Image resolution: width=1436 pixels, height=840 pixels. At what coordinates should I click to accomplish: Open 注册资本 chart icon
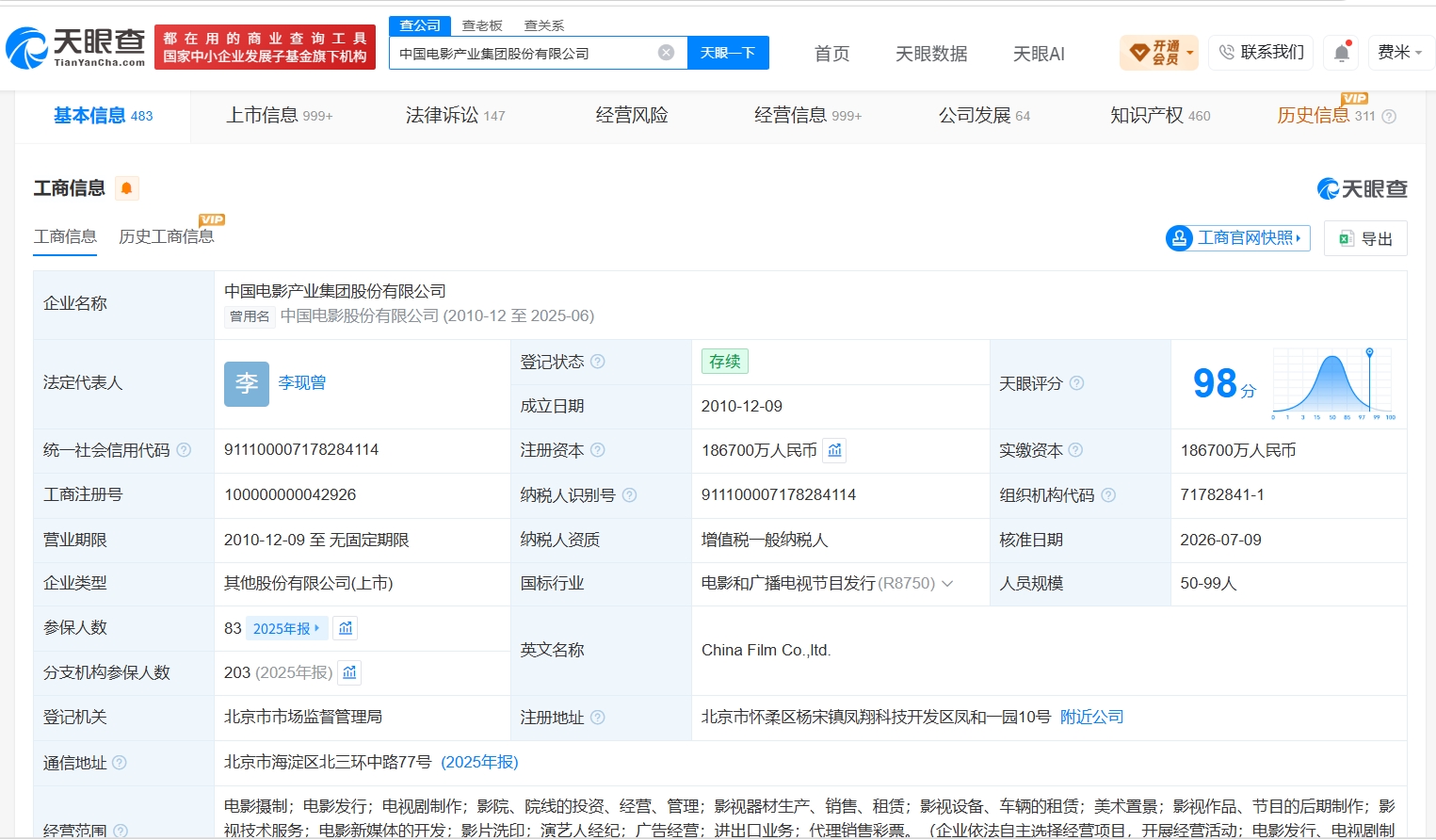pos(834,450)
